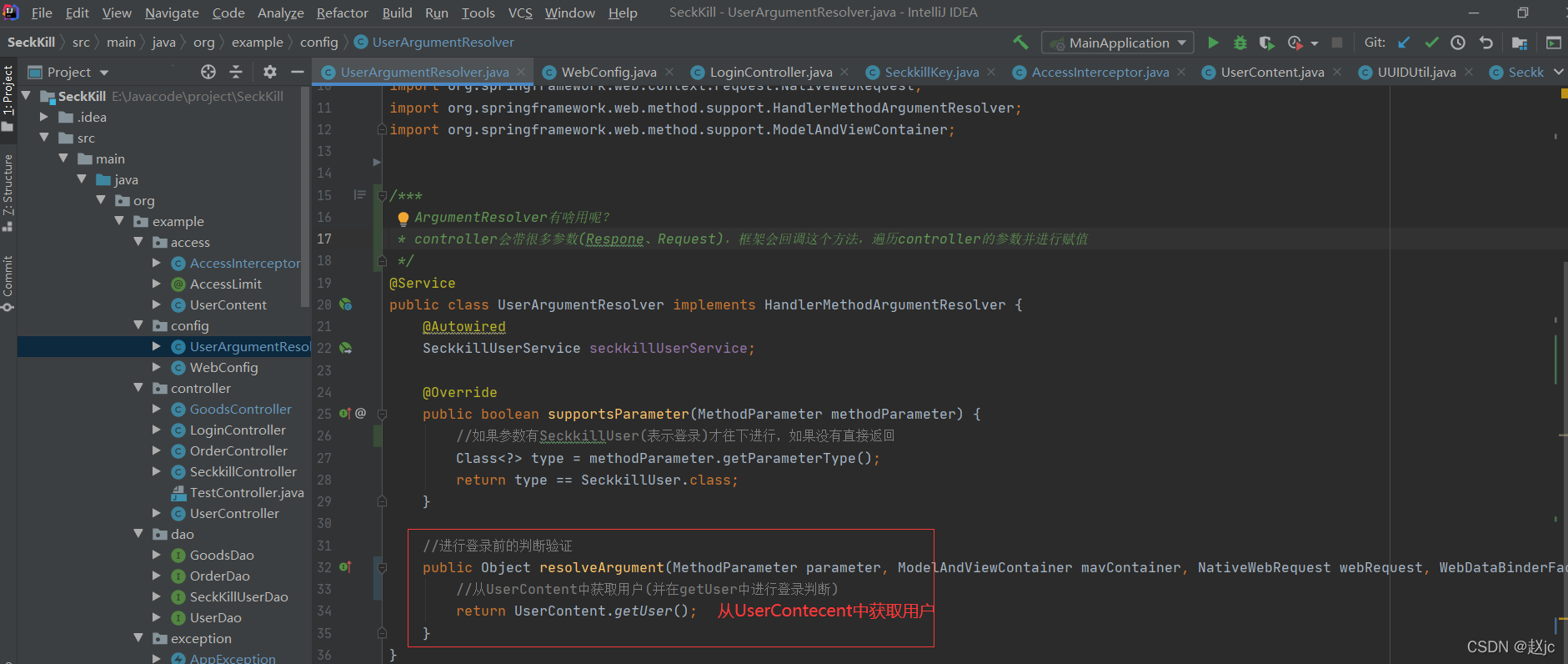The image size is (1568, 664).
Task: Switch to SeckillKey.java tab
Action: (931, 73)
